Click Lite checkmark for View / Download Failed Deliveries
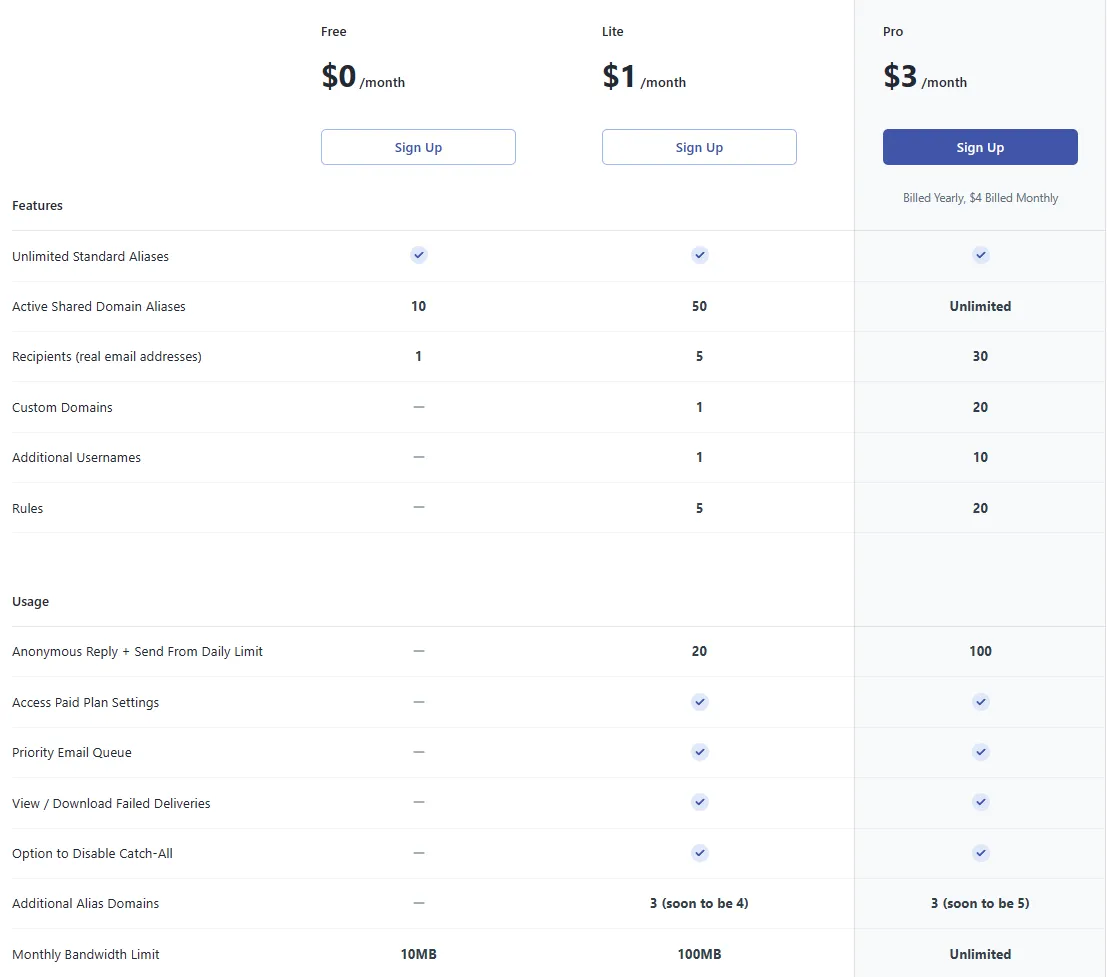Viewport: 1108px width, 977px height. [700, 802]
